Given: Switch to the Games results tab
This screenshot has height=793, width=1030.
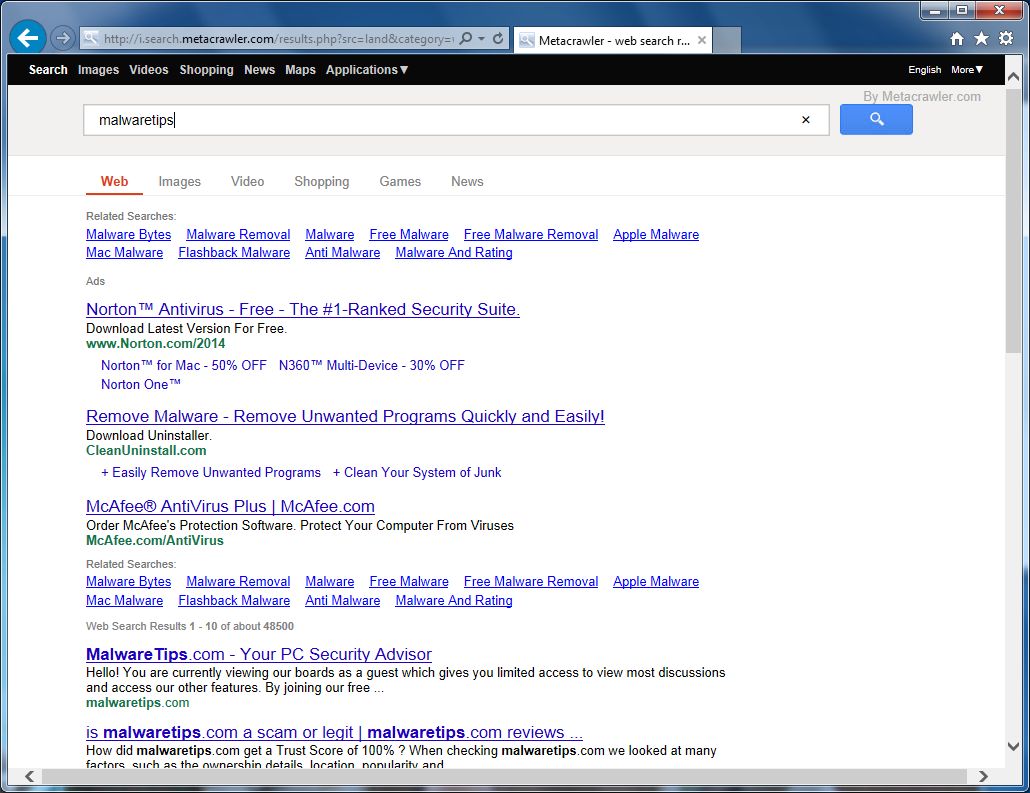Looking at the screenshot, I should [x=400, y=181].
